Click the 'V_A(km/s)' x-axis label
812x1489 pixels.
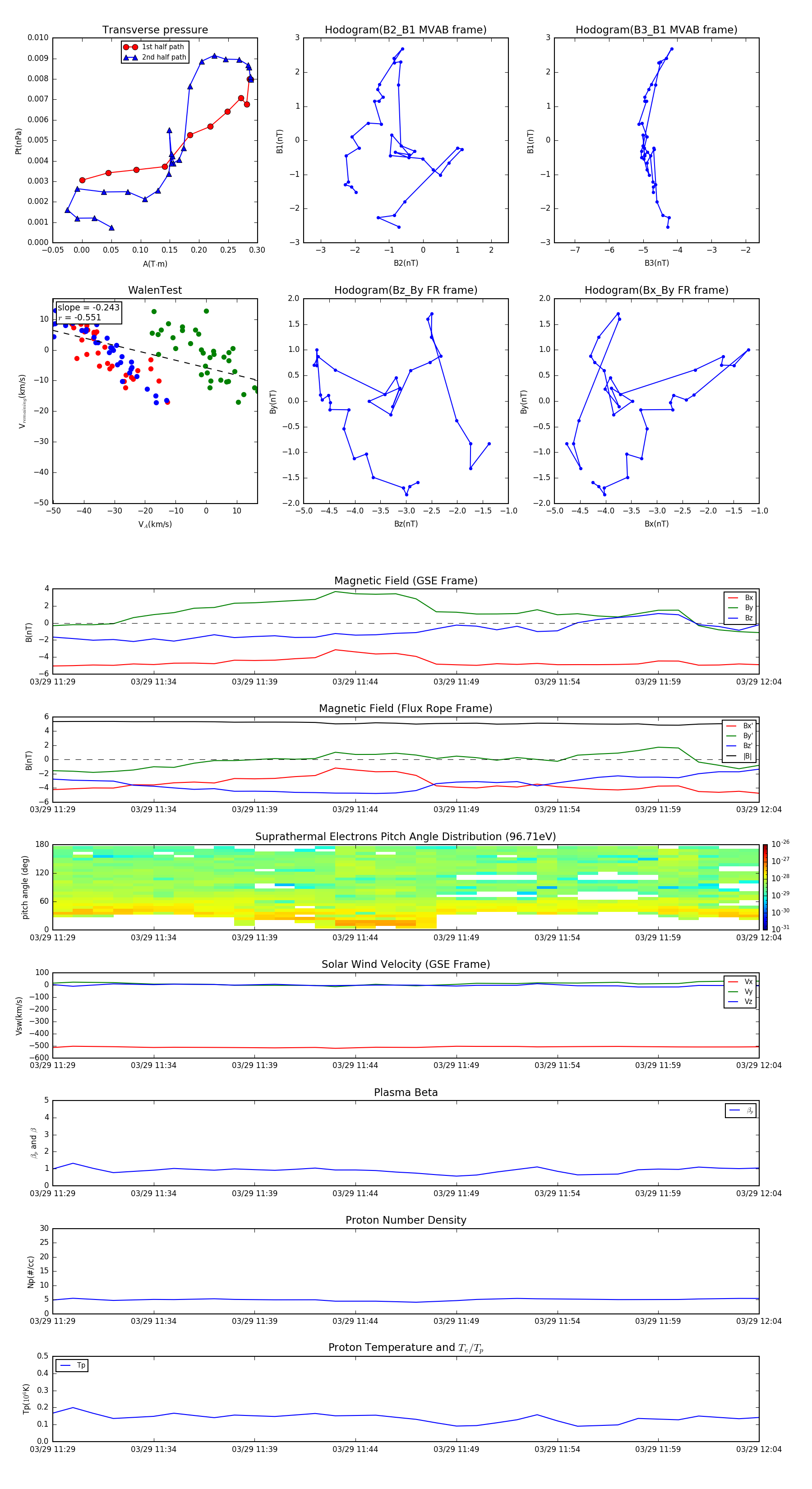tap(155, 524)
